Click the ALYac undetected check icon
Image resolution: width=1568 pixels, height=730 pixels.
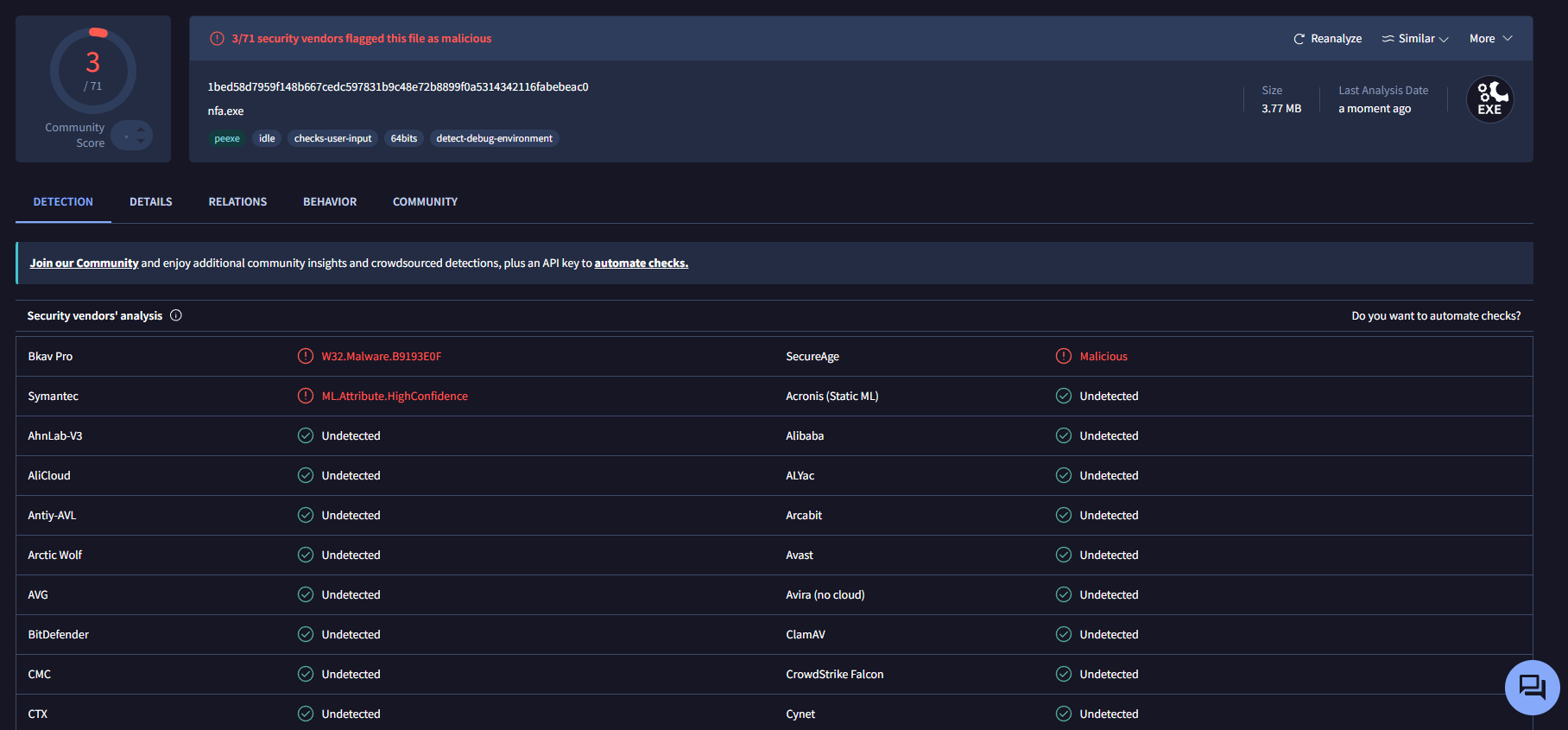tap(1064, 475)
